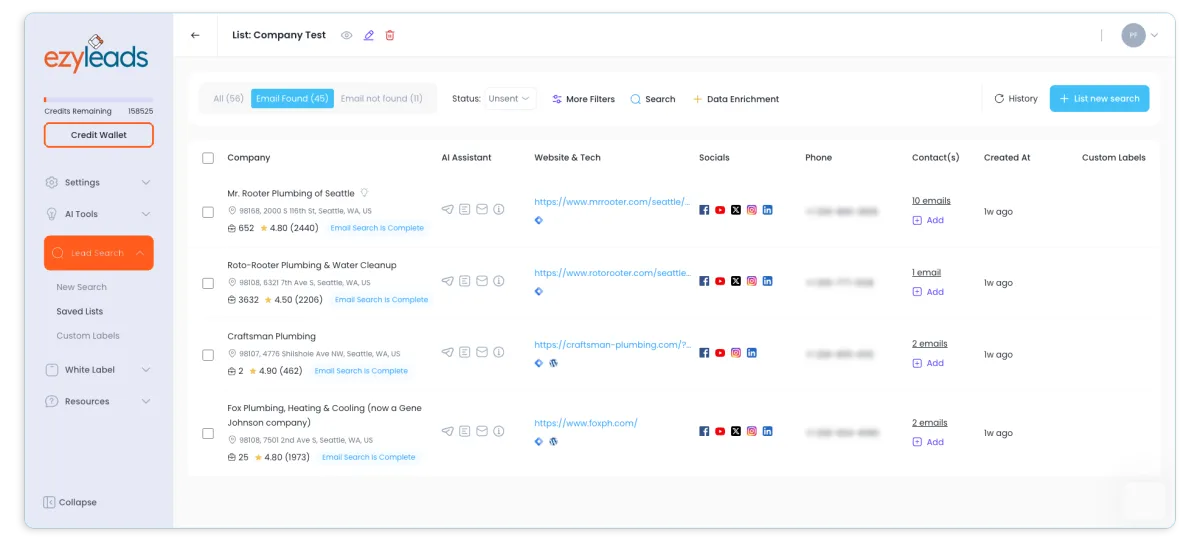
Task: Delete the list with the trash icon
Action: 390,35
